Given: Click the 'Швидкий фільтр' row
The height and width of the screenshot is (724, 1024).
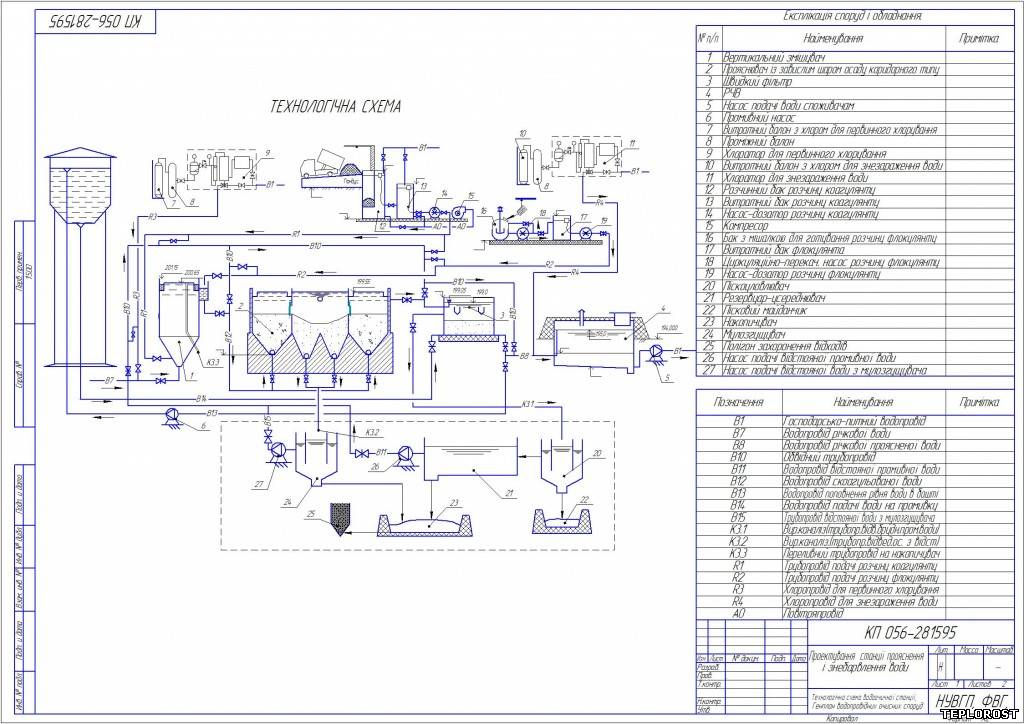Looking at the screenshot, I should [857, 82].
